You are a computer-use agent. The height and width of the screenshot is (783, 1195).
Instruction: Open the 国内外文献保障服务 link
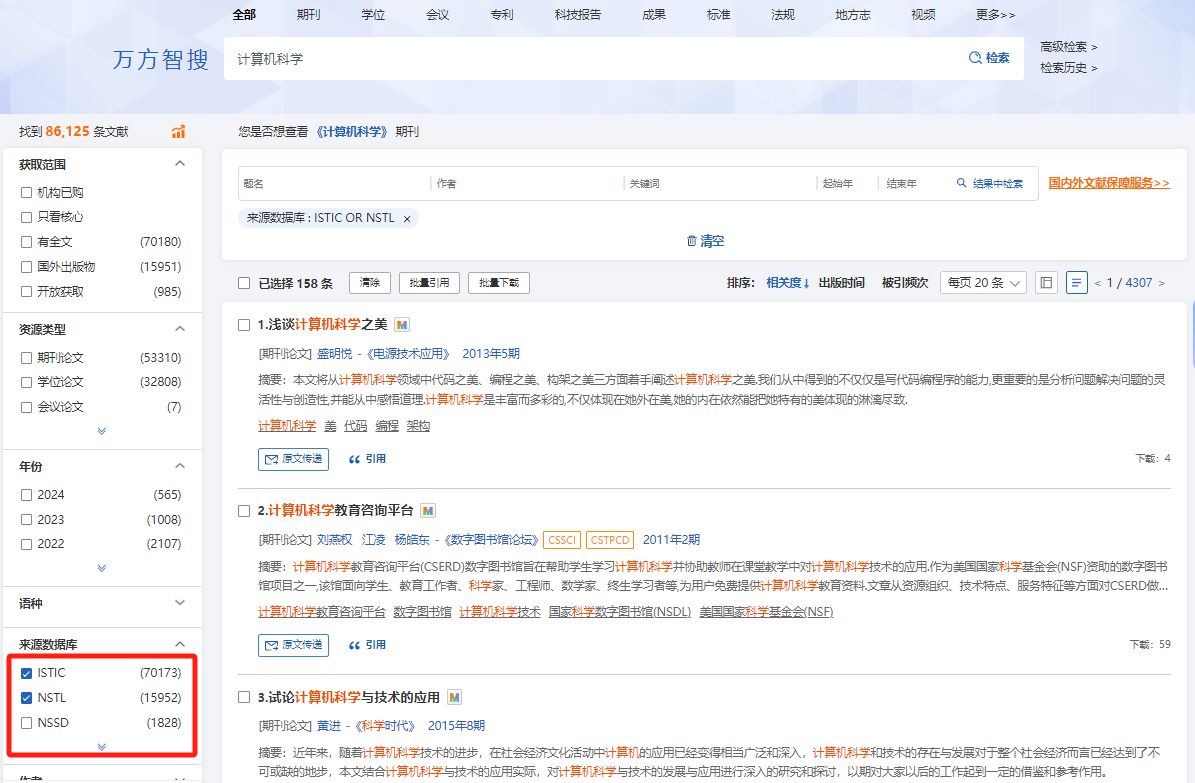coord(1109,183)
